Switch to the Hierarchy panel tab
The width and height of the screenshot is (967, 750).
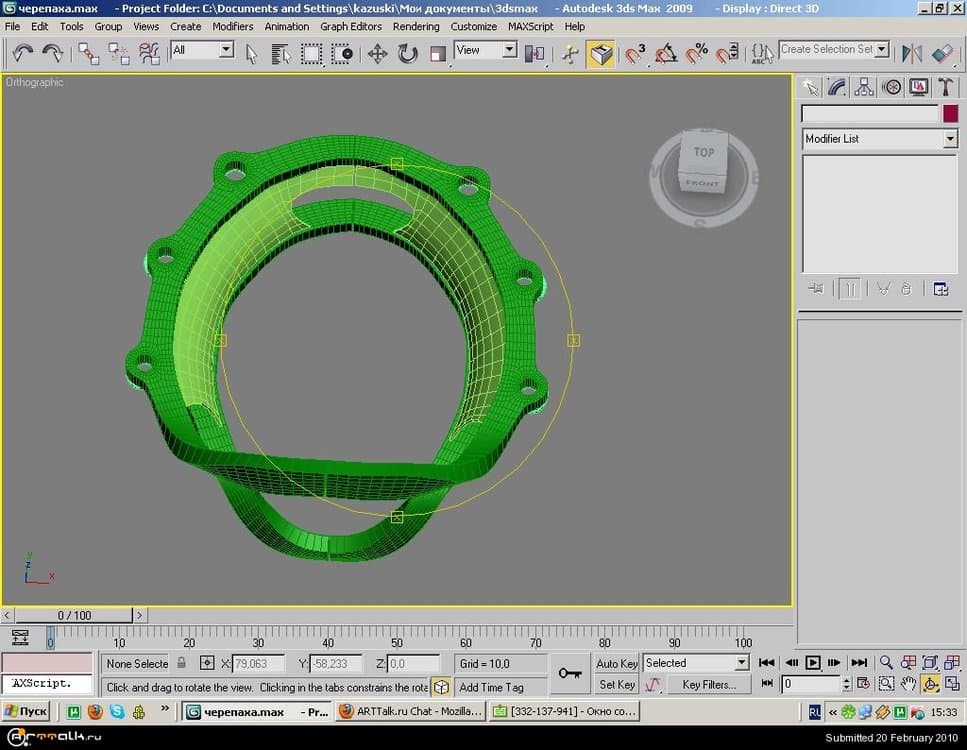[864, 88]
